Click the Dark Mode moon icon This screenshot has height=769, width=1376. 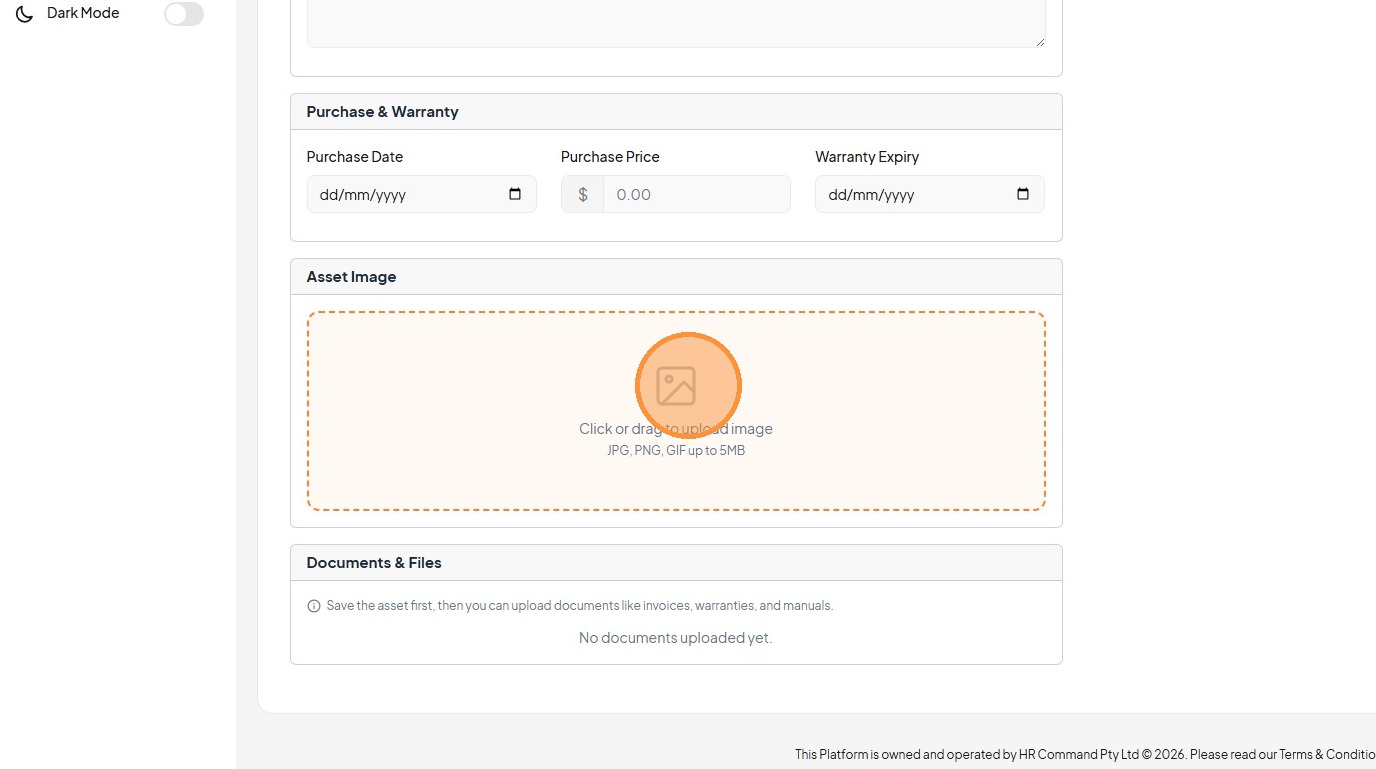[x=24, y=14]
